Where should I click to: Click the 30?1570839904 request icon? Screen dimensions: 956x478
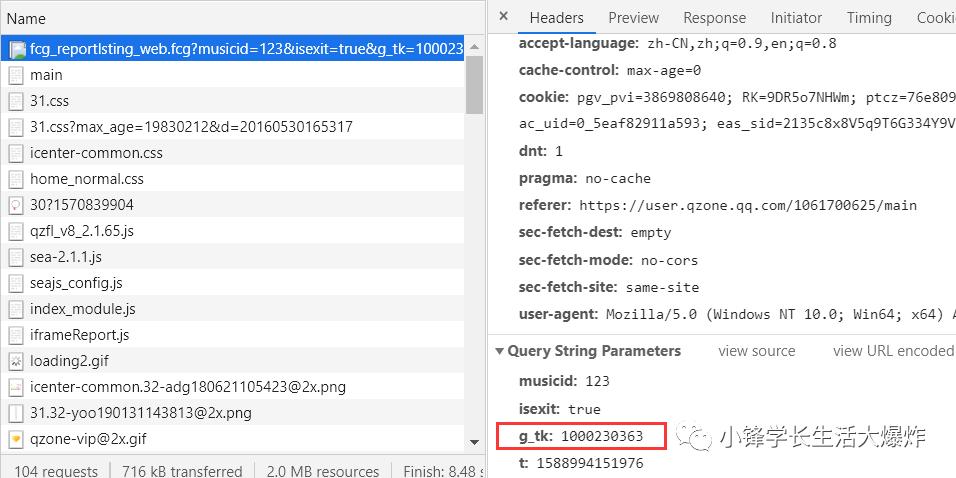point(16,205)
